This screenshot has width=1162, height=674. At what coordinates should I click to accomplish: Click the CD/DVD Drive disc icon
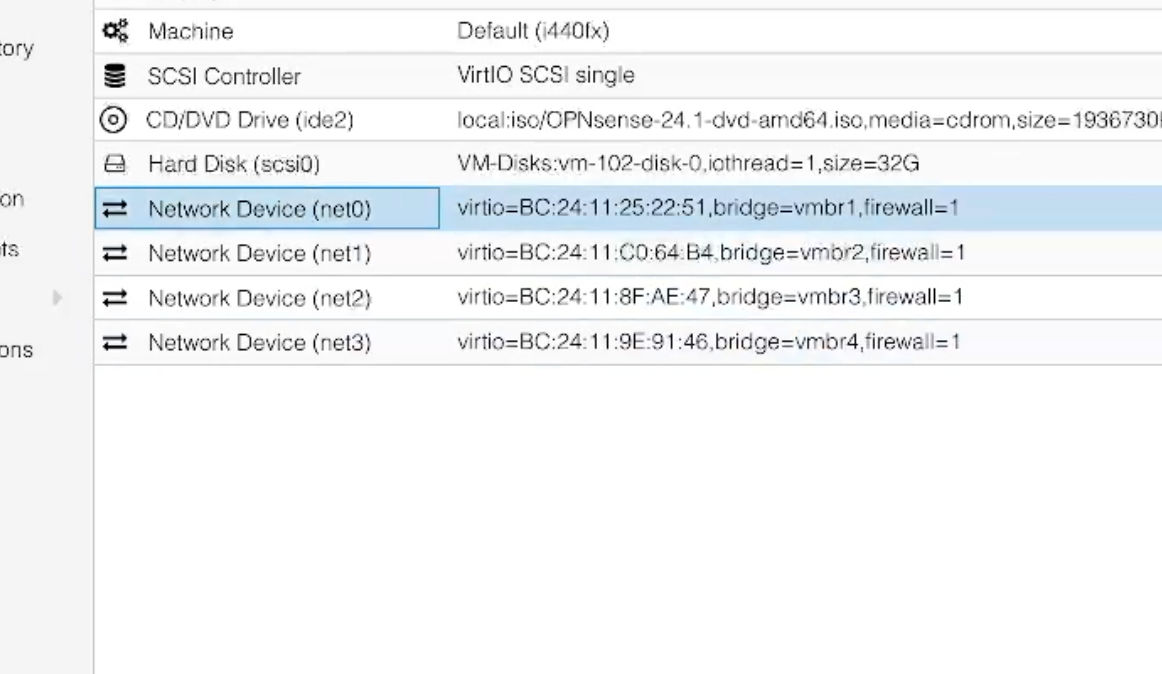(114, 121)
